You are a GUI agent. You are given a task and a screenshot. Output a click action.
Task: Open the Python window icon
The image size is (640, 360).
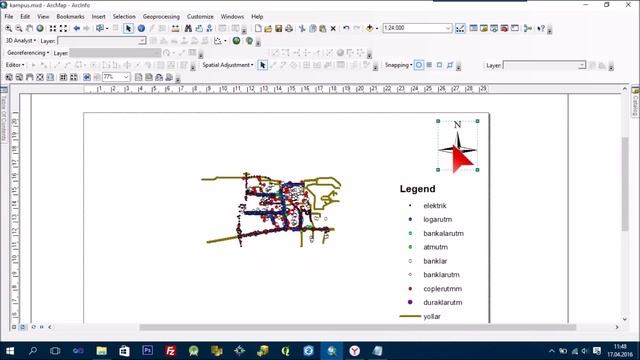[x=515, y=29]
